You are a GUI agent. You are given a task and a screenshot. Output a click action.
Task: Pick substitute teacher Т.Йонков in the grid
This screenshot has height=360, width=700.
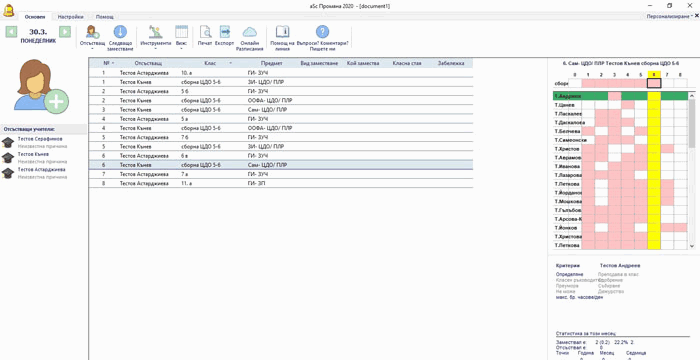click(x=565, y=228)
